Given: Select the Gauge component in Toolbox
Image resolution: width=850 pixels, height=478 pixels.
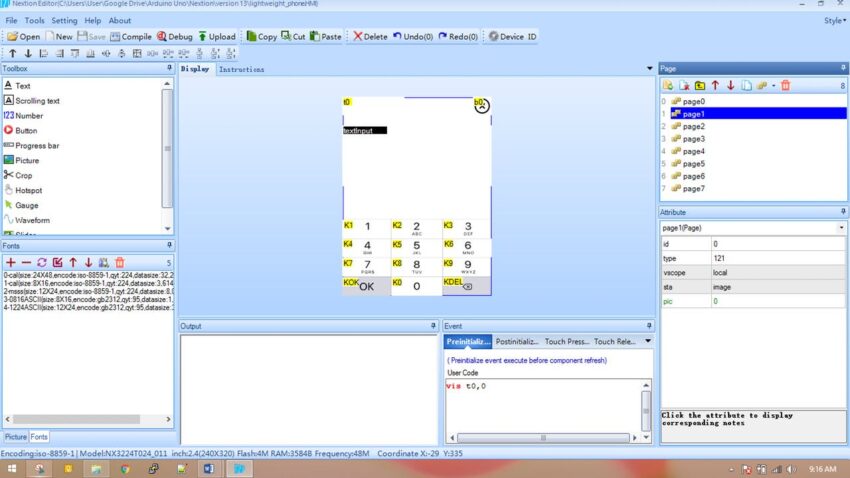Looking at the screenshot, I should click(26, 205).
